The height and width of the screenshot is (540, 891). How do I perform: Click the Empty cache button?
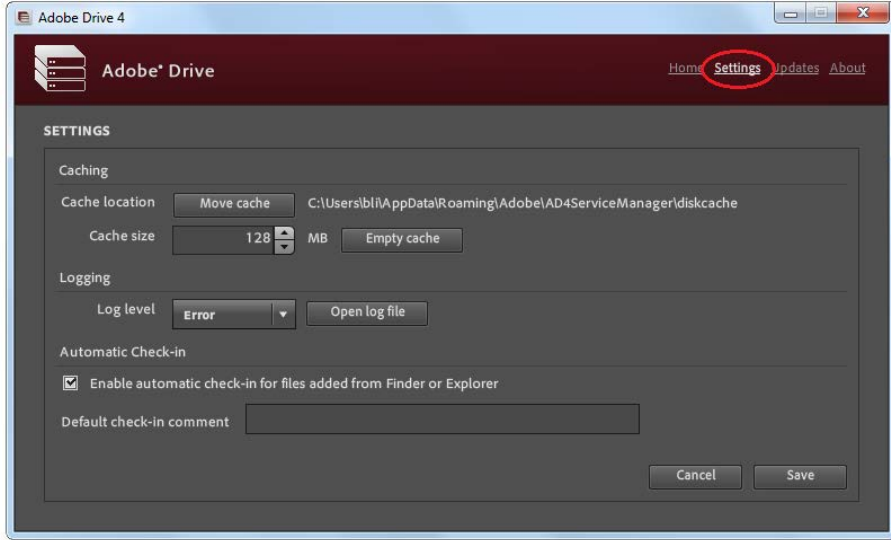[x=402, y=239]
